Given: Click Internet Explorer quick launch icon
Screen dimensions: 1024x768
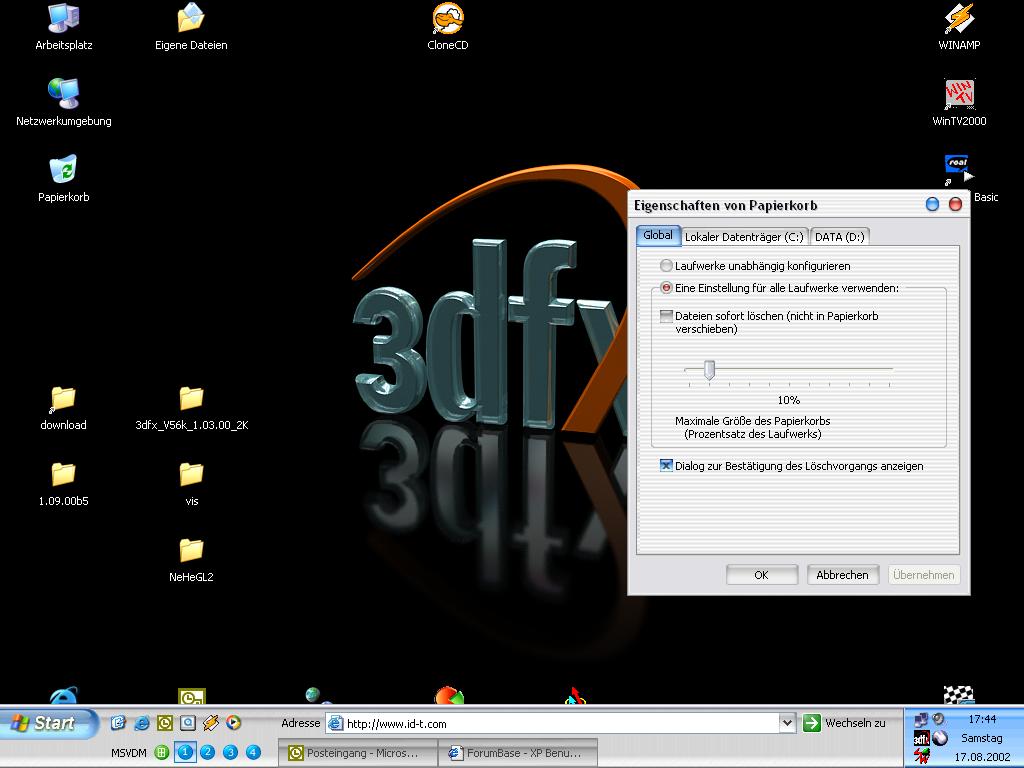Looking at the screenshot, I should tap(142, 723).
